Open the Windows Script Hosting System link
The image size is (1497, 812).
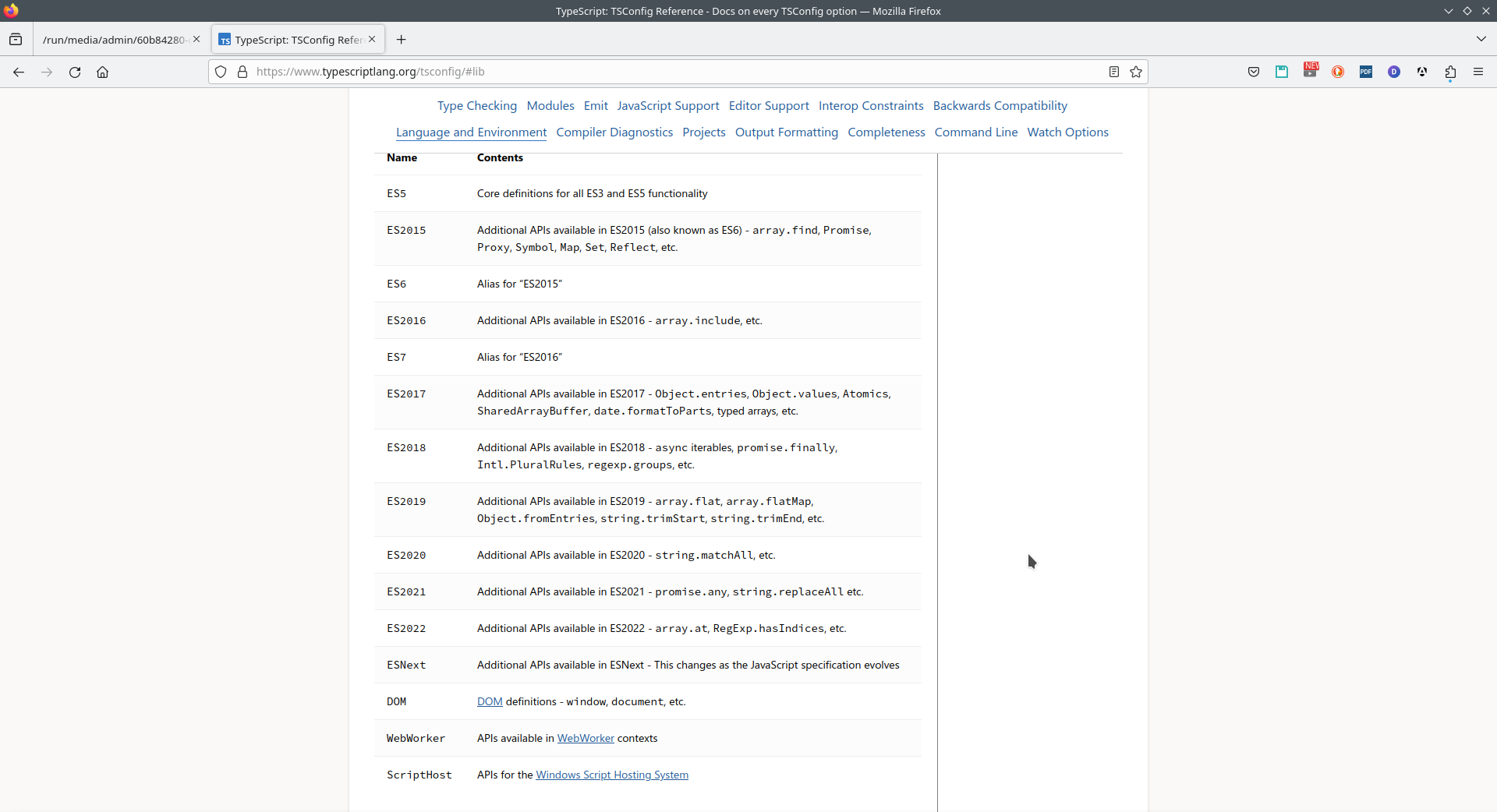tap(612, 775)
